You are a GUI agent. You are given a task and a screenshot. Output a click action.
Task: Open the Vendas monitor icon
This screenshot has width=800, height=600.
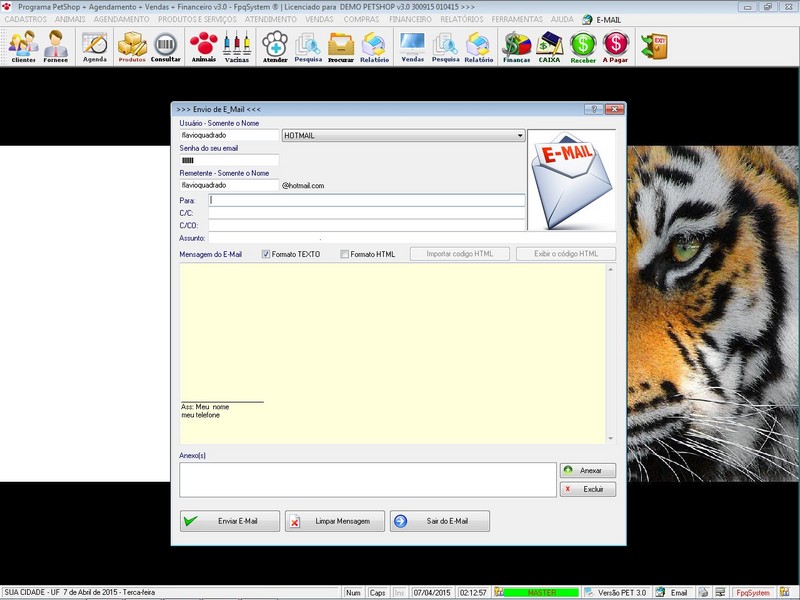tap(412, 46)
